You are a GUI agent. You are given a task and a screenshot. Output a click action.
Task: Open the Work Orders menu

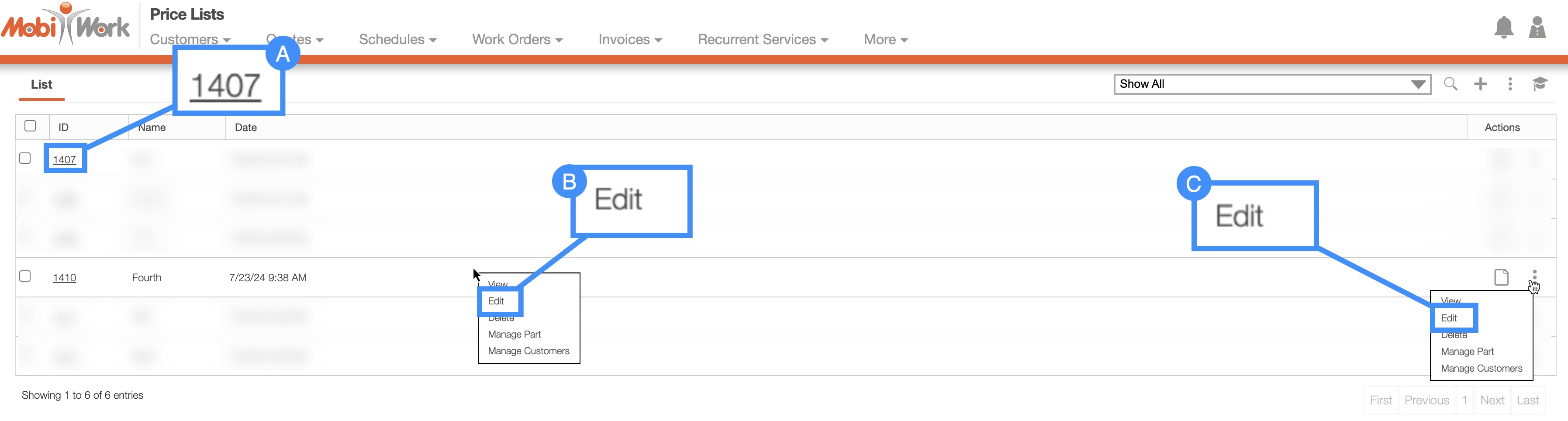[517, 40]
